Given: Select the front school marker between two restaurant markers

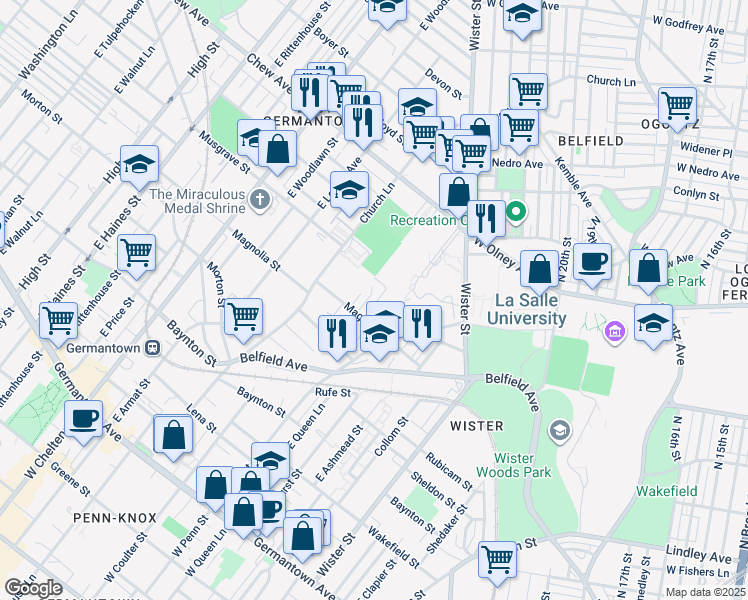Looking at the screenshot, I should (x=380, y=333).
